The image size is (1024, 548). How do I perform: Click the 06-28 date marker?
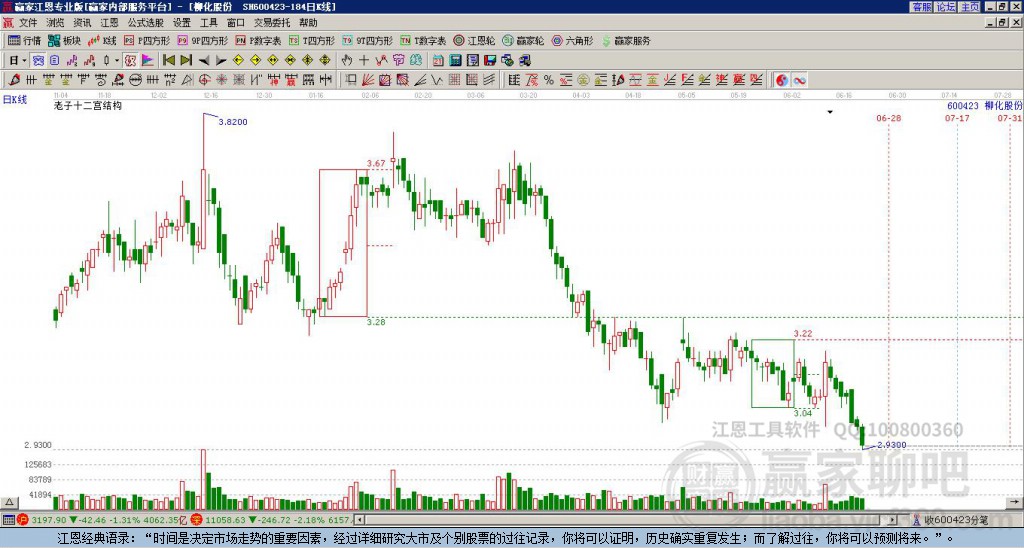(x=888, y=118)
